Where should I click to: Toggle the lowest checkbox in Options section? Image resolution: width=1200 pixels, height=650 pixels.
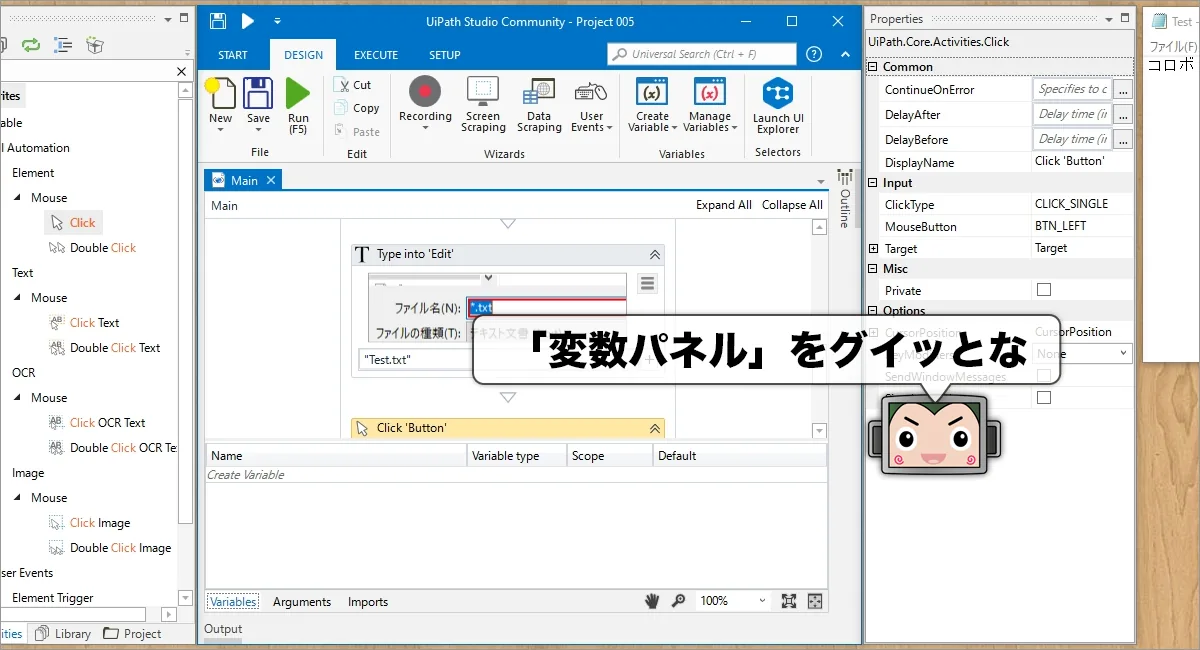[1044, 397]
